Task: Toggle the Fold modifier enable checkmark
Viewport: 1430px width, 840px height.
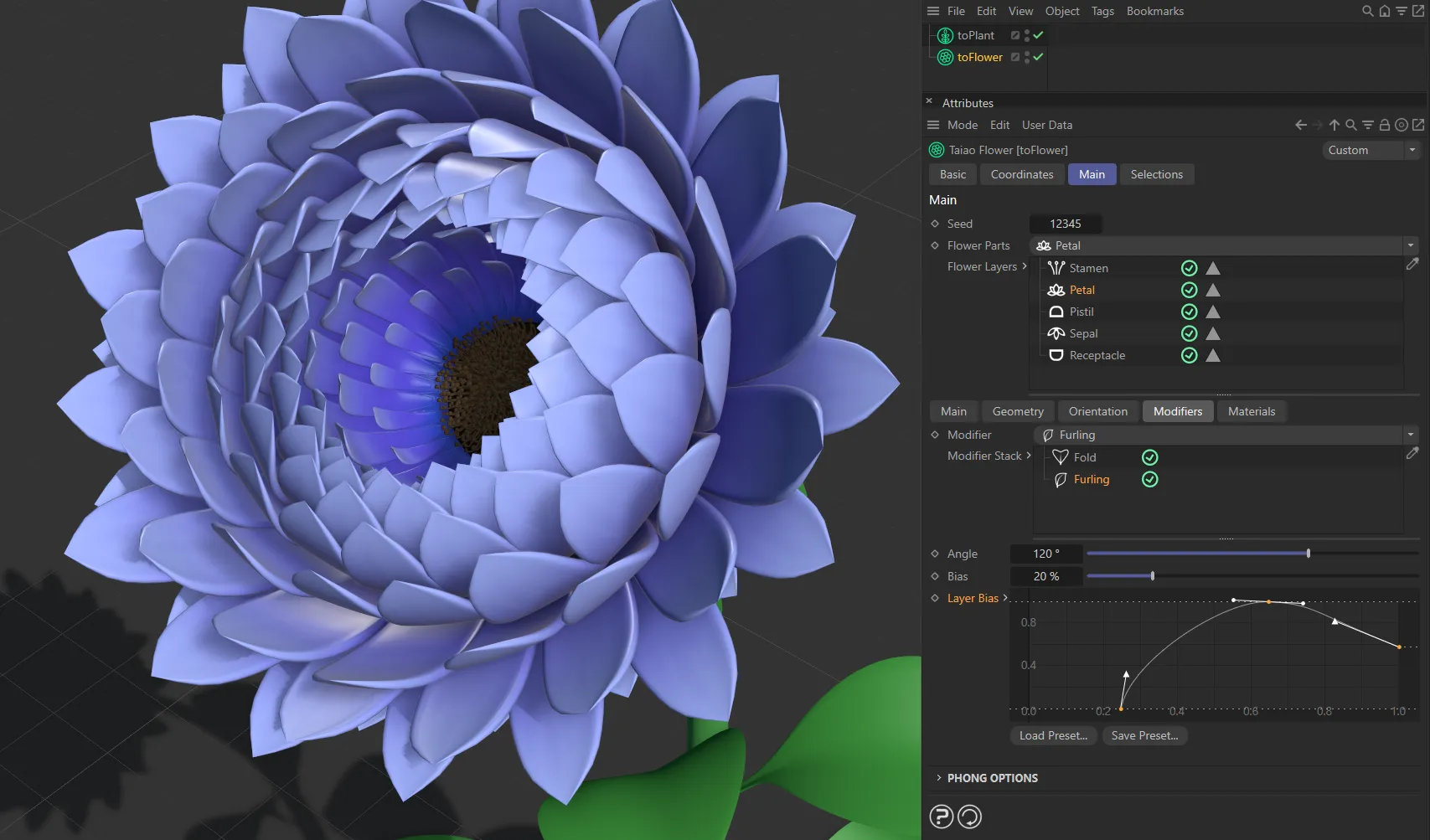Action: (x=1149, y=456)
